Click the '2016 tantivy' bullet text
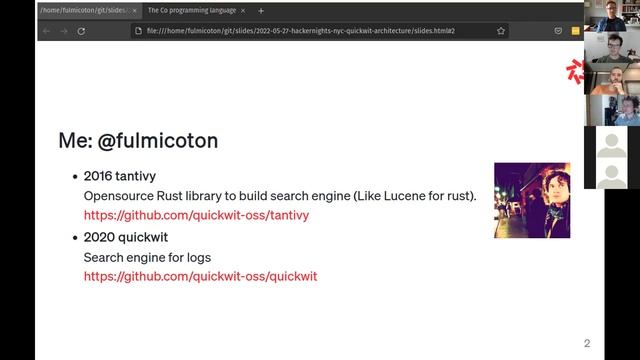This screenshot has width=640, height=360. (x=120, y=176)
